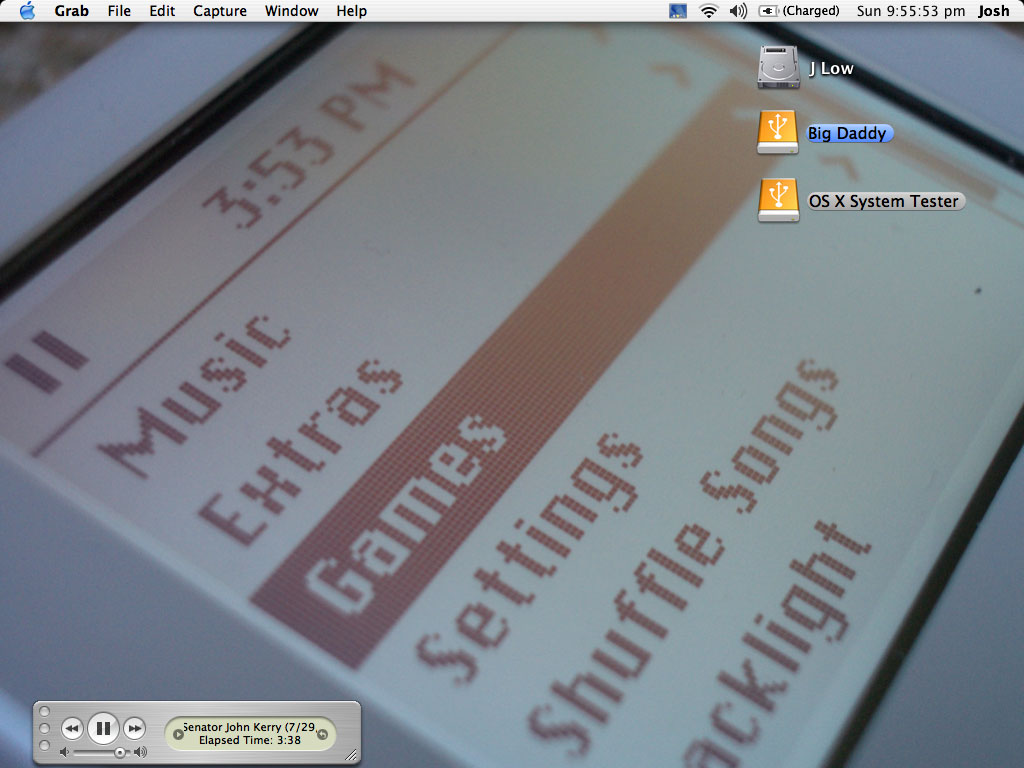Open the Capture menu

click(x=219, y=11)
